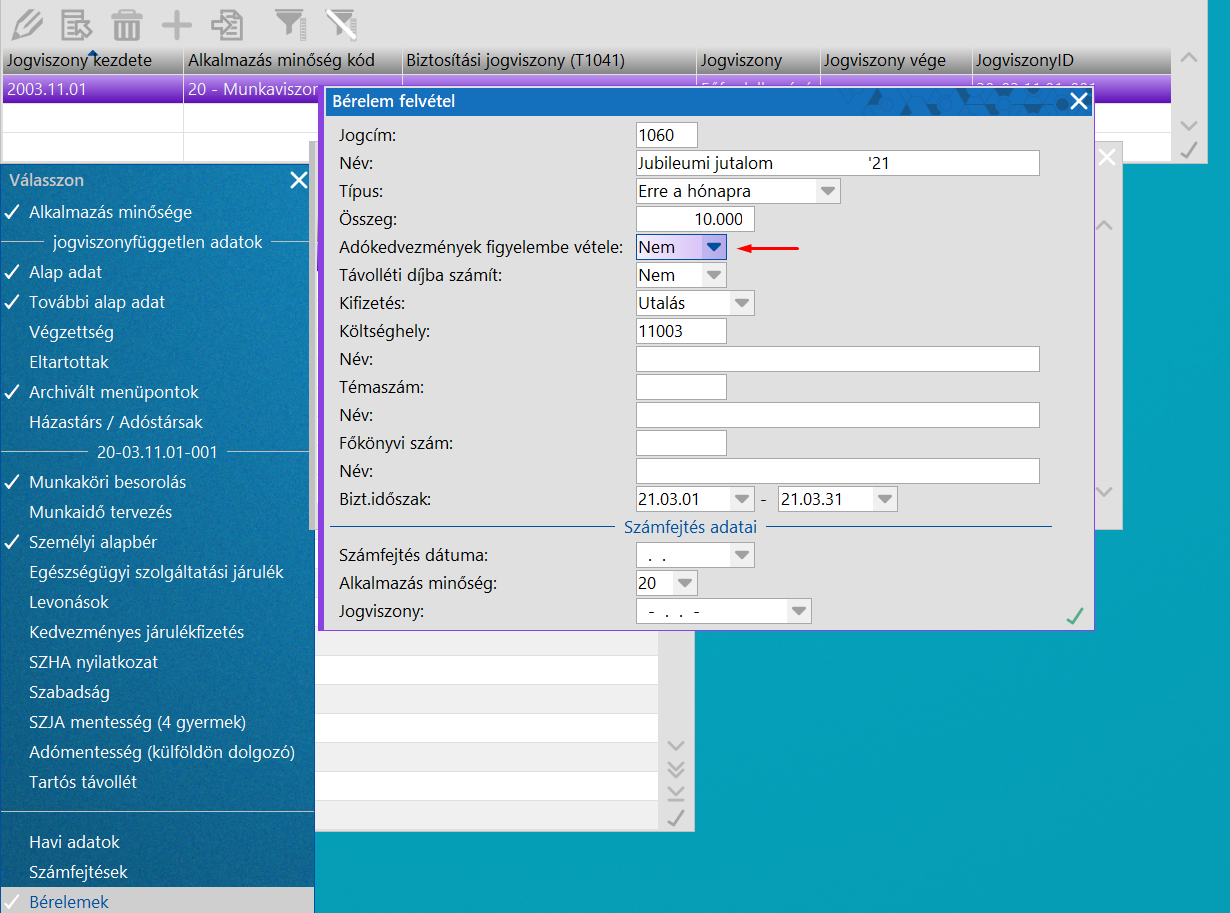Click the Összeg amount input field
This screenshot has height=913, width=1230.
[x=695, y=219]
